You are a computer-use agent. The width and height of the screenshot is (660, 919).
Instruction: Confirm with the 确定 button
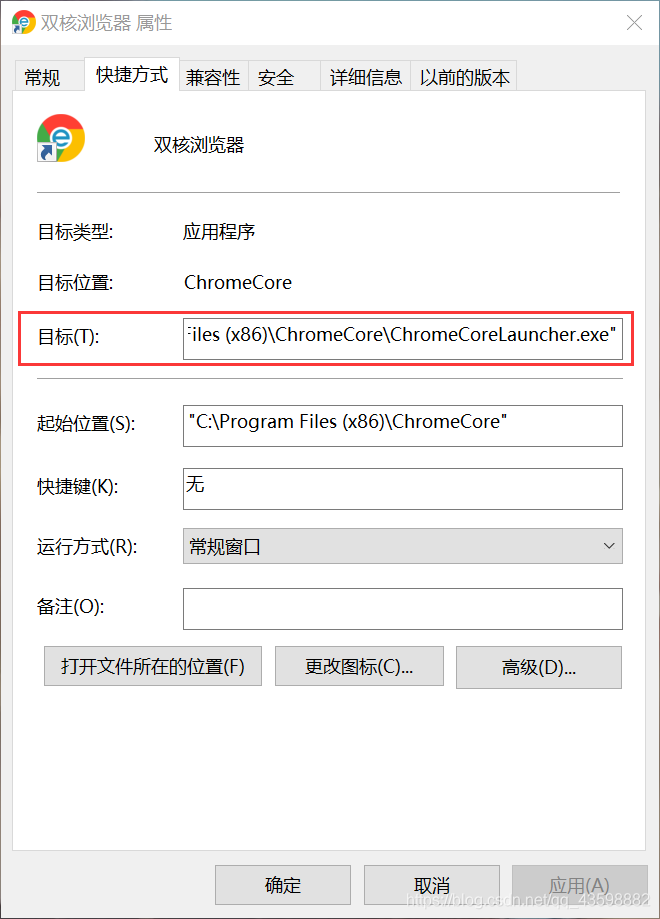[x=283, y=884]
